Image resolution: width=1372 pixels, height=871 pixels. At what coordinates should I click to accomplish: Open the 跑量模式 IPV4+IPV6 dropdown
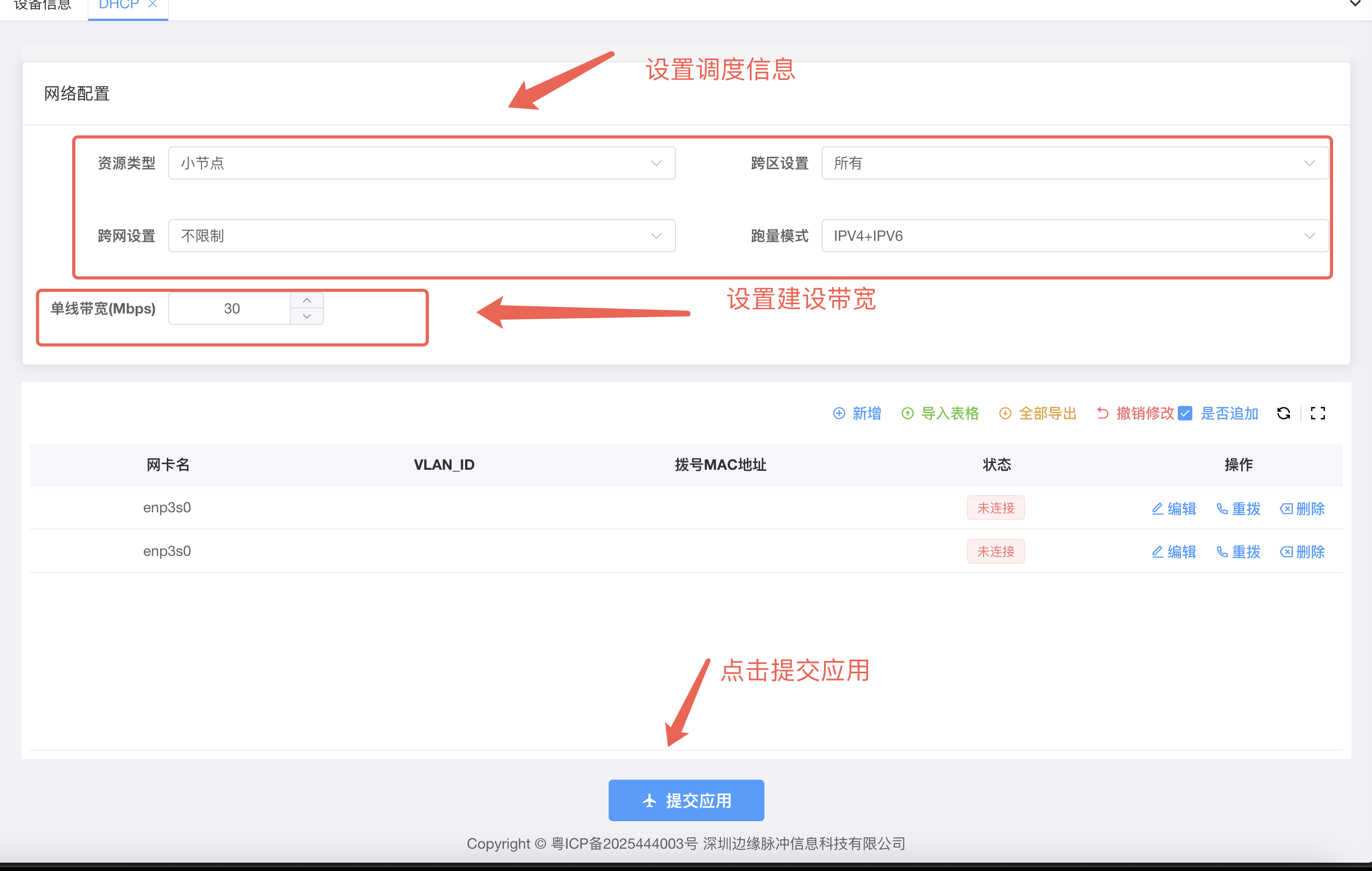click(x=1074, y=235)
